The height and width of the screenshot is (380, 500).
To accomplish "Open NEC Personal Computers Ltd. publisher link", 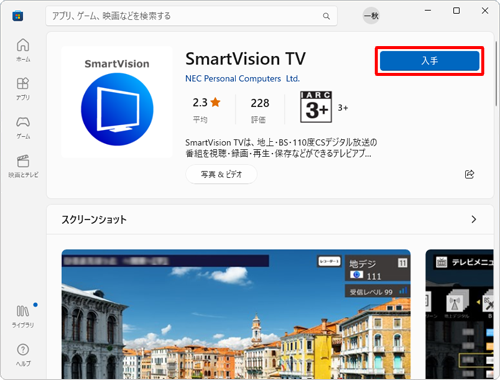I will click(242, 79).
